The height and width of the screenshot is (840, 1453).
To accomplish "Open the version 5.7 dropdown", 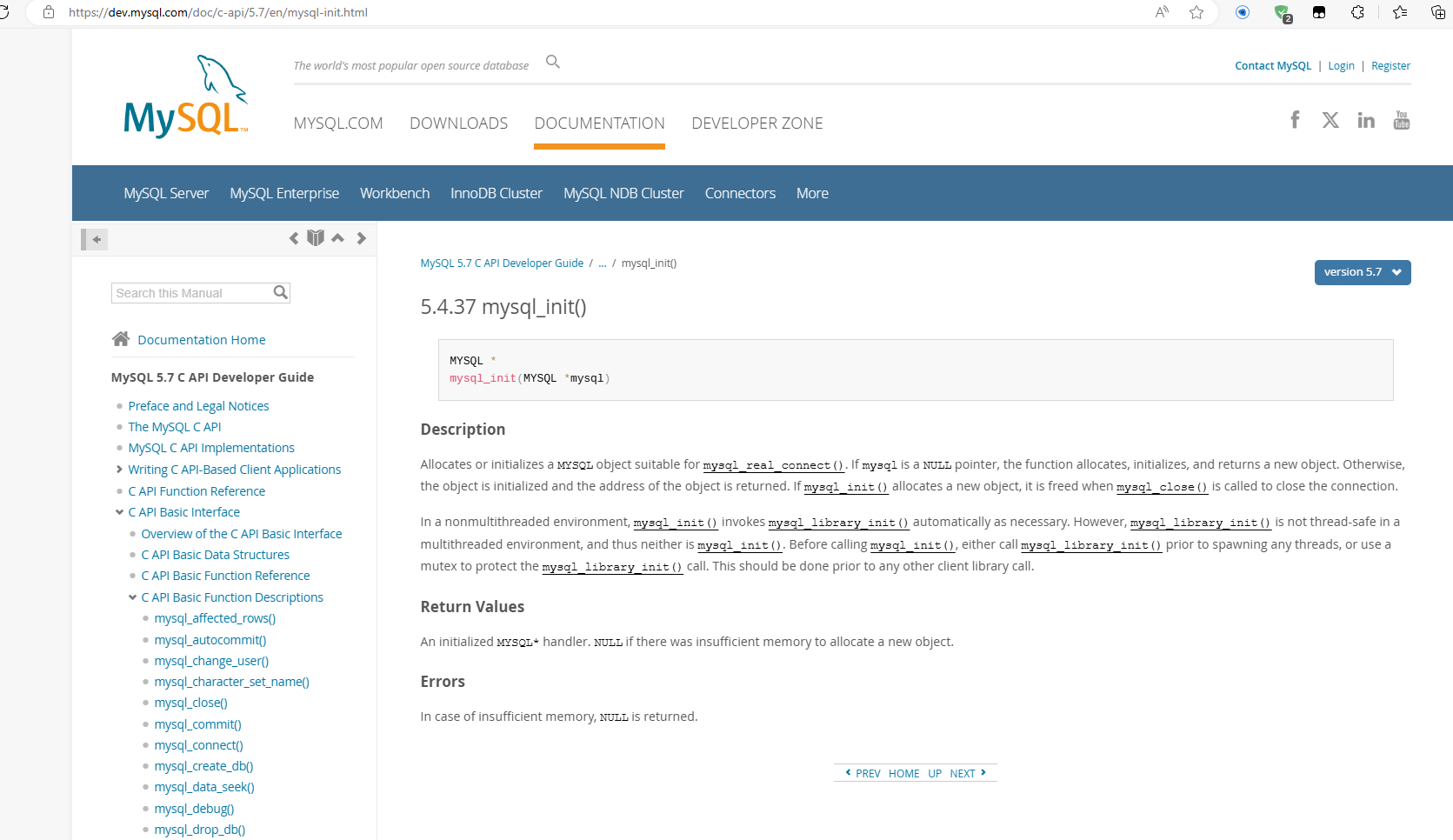I will click(x=1363, y=272).
